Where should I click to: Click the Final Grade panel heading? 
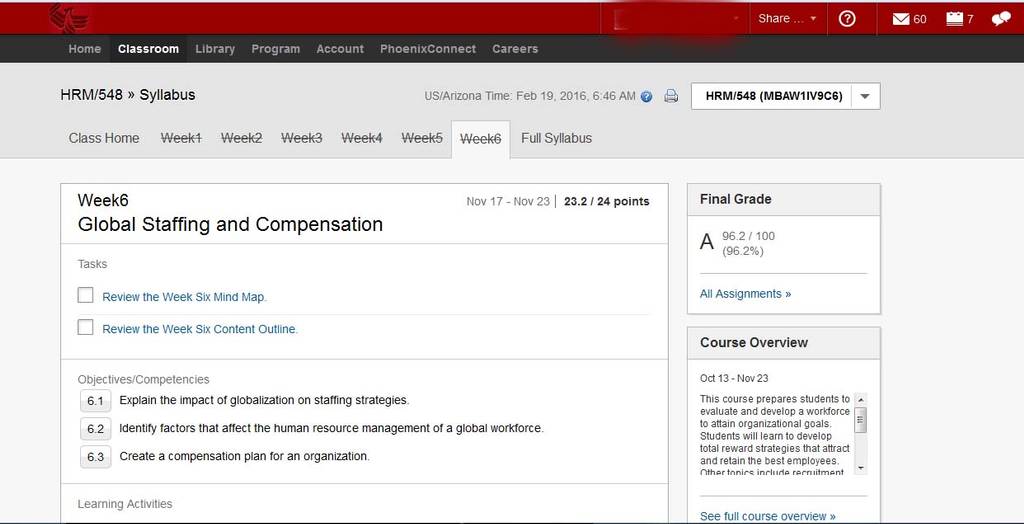735,199
